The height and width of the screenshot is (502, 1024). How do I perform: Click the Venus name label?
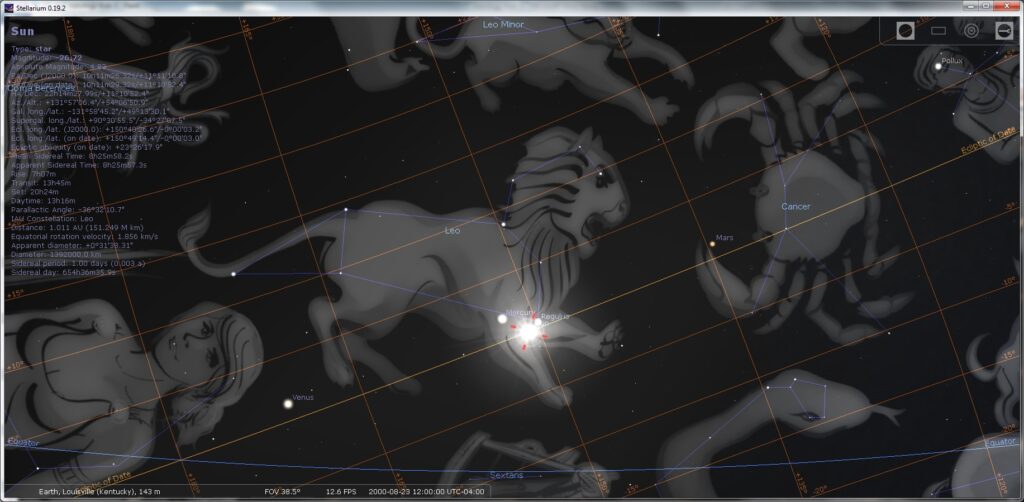(x=303, y=397)
